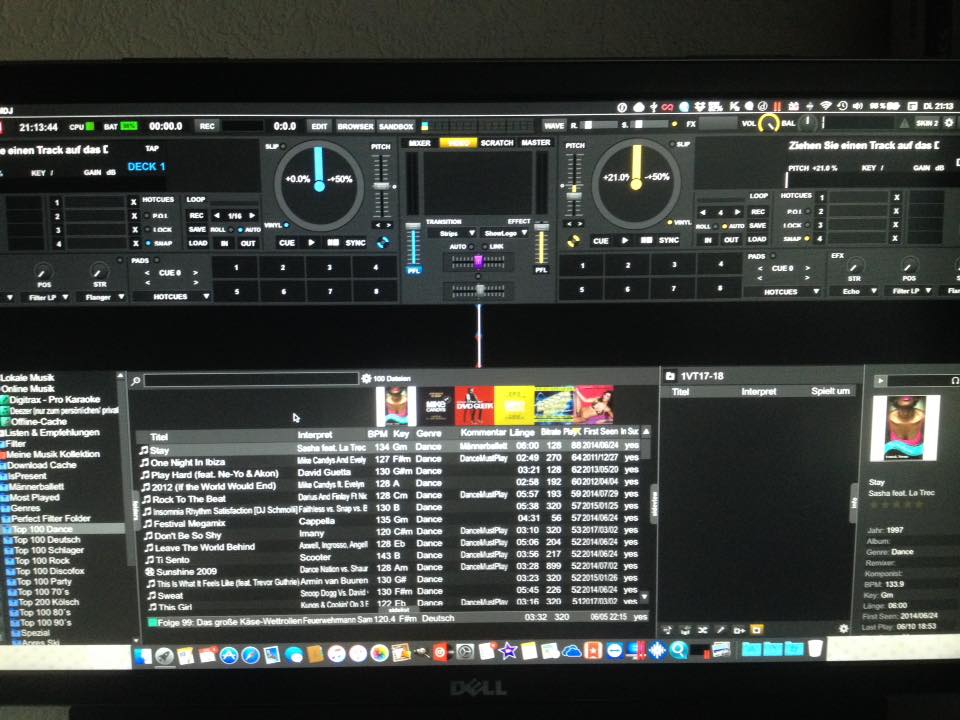Click the warning triangle icon near SKIN 2

(904, 123)
